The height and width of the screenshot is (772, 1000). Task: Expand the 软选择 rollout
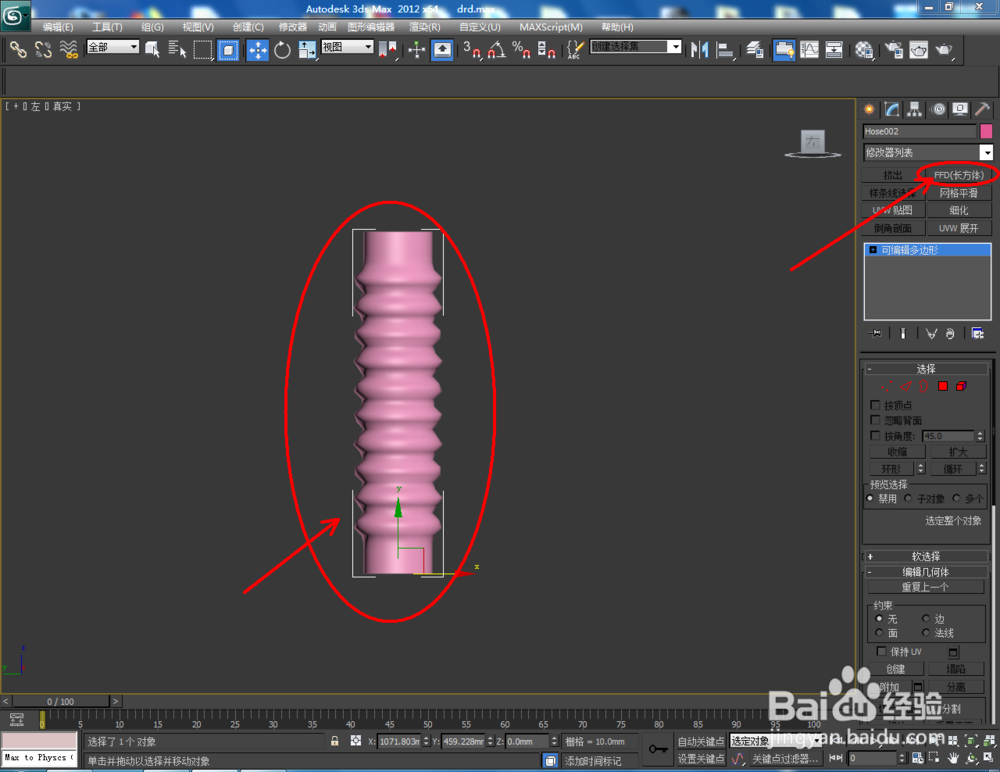925,556
